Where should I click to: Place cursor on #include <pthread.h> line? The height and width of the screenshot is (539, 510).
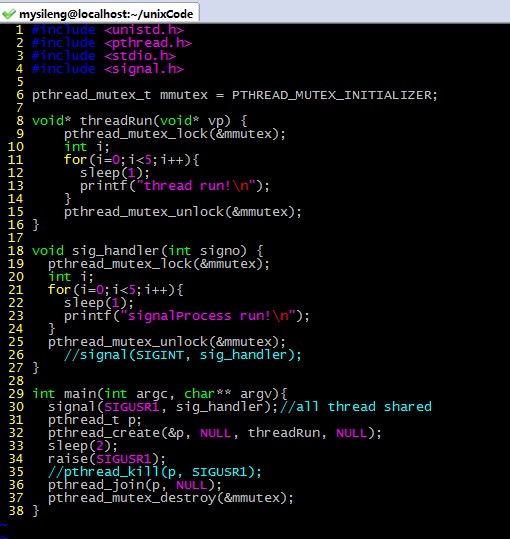pos(112,43)
